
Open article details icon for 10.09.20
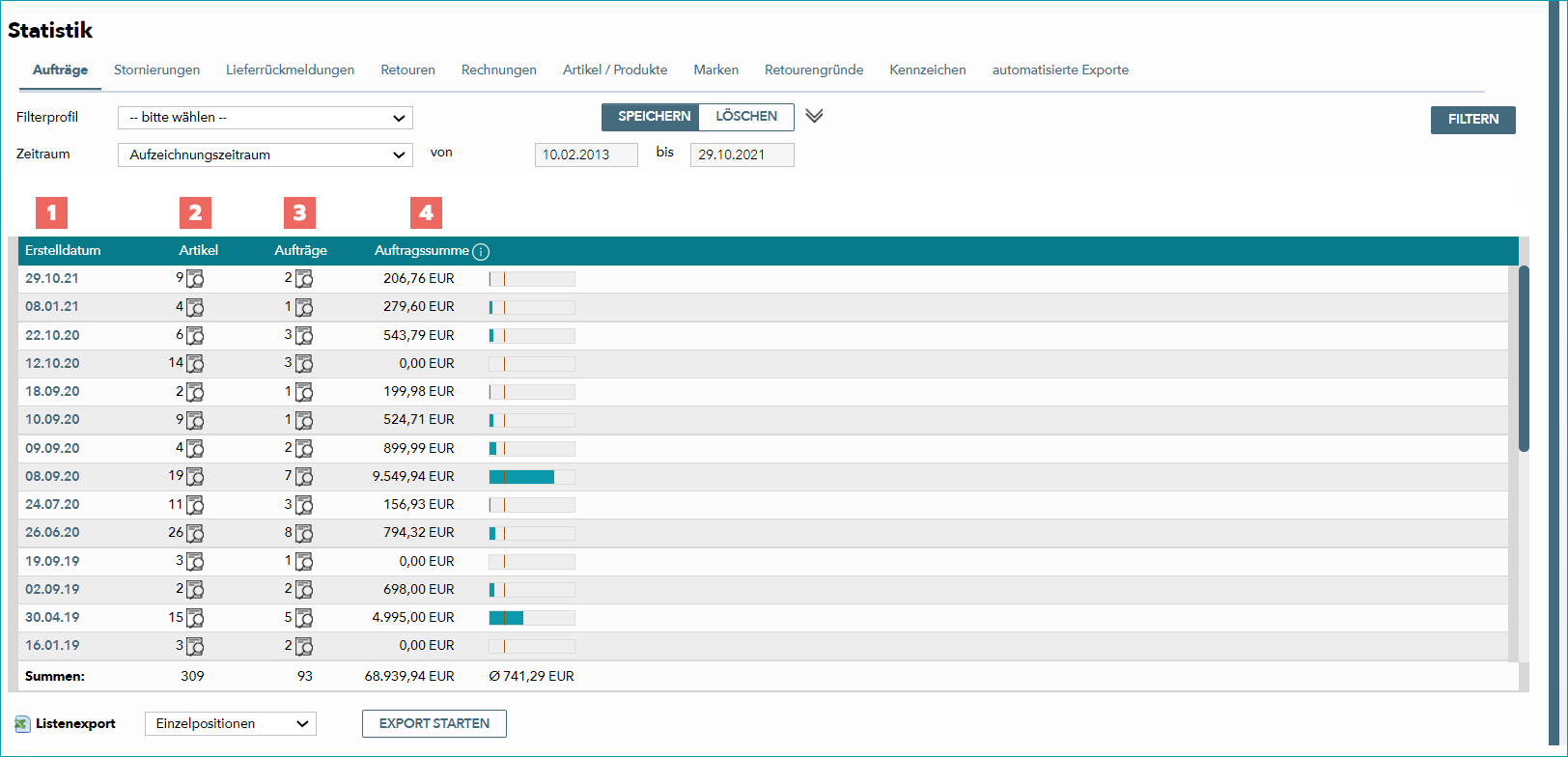point(195,420)
